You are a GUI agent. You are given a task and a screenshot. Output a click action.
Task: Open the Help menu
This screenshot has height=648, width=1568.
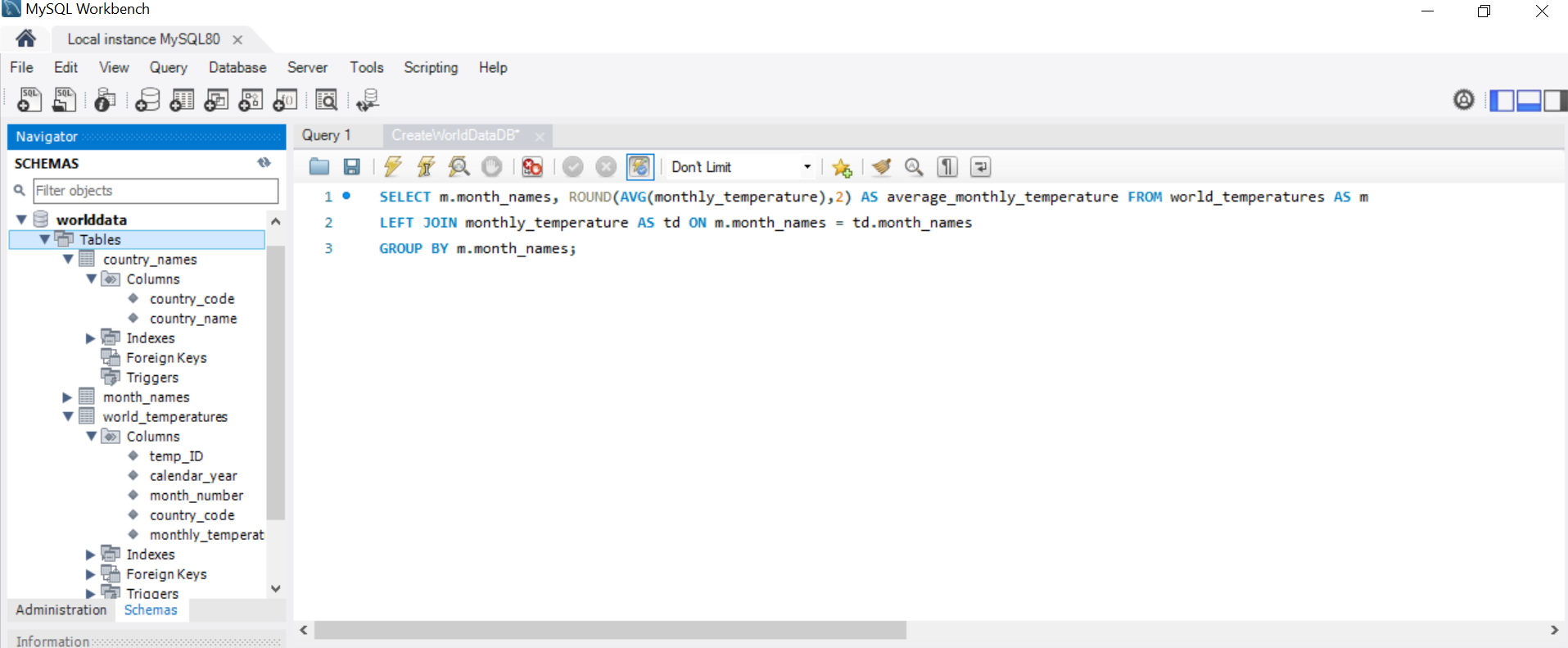coord(493,67)
